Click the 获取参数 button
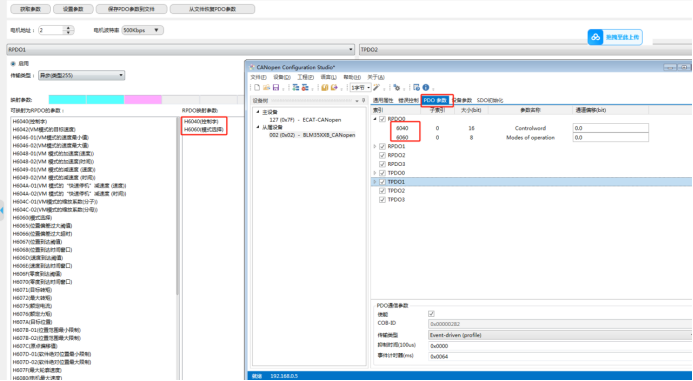The height and width of the screenshot is (381, 693). pyautogui.click(x=30, y=9)
